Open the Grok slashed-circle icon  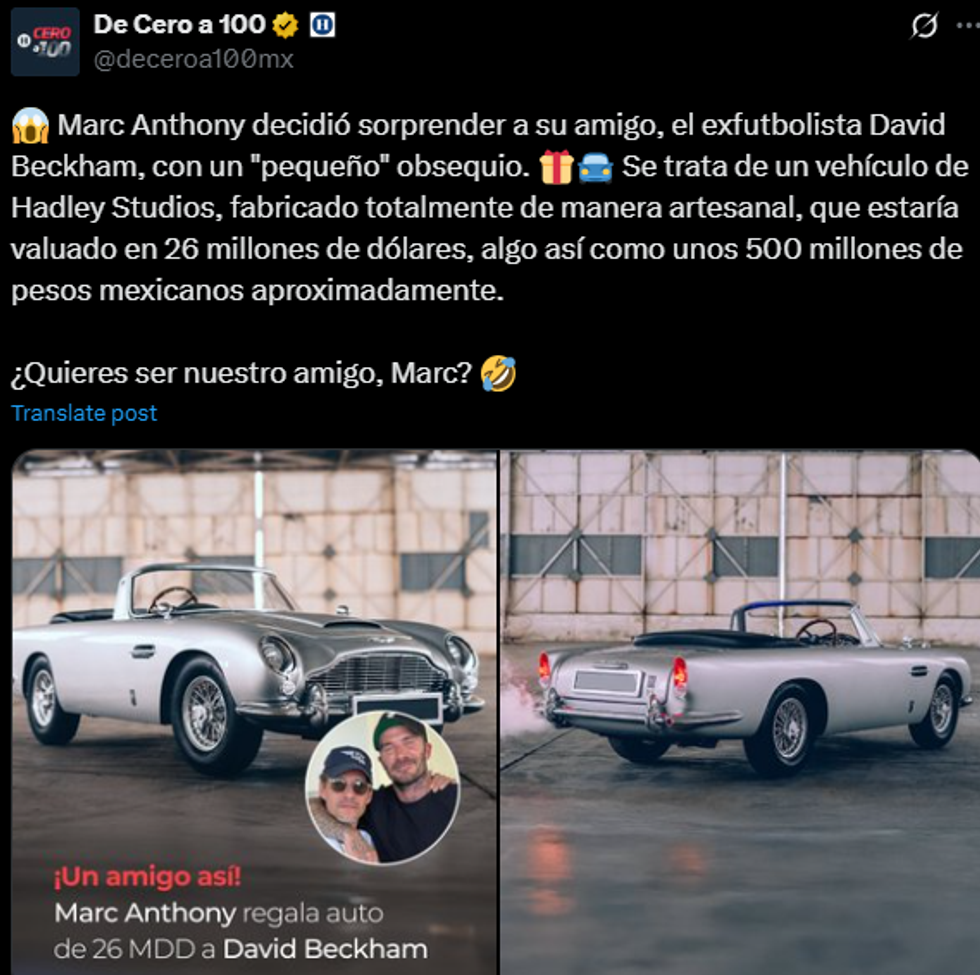(x=924, y=26)
